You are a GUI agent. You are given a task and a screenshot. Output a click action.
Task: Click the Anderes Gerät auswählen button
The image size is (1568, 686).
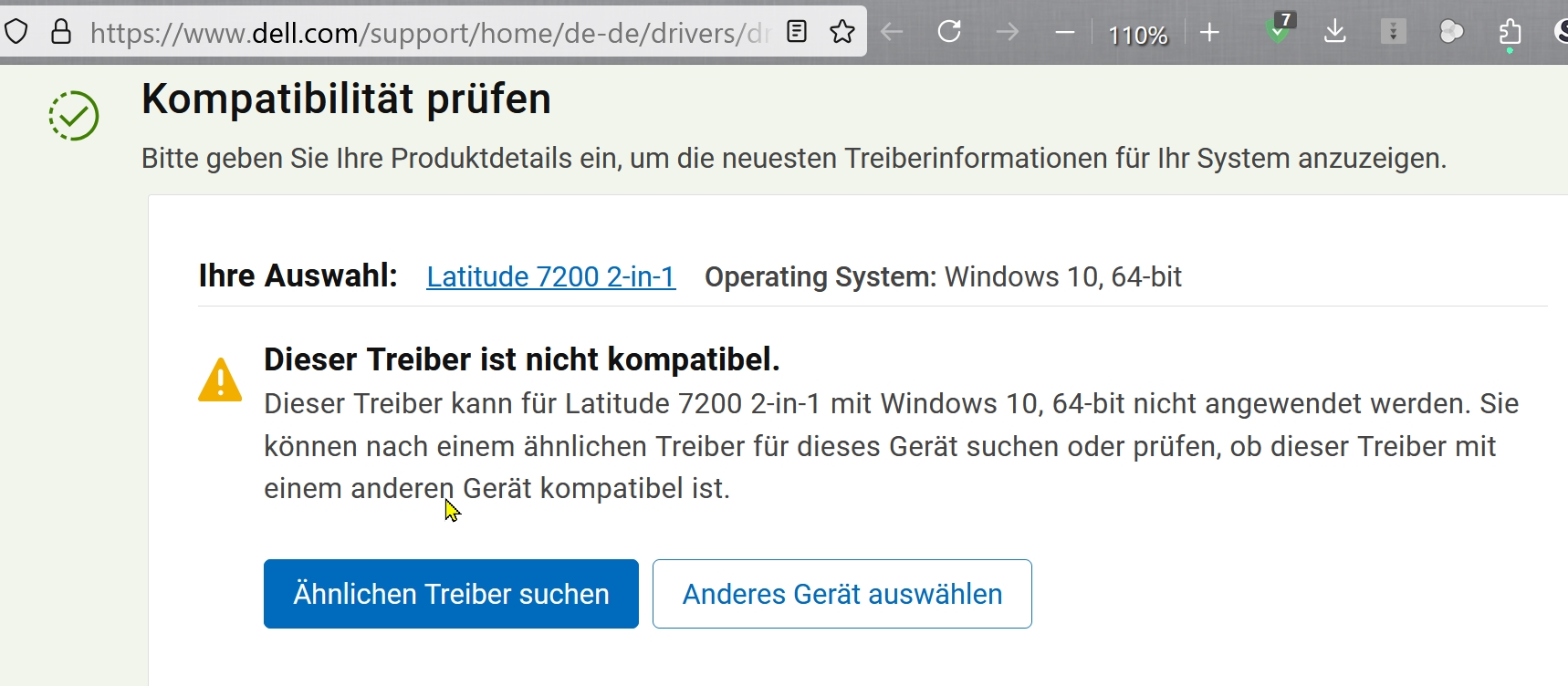[x=842, y=594]
